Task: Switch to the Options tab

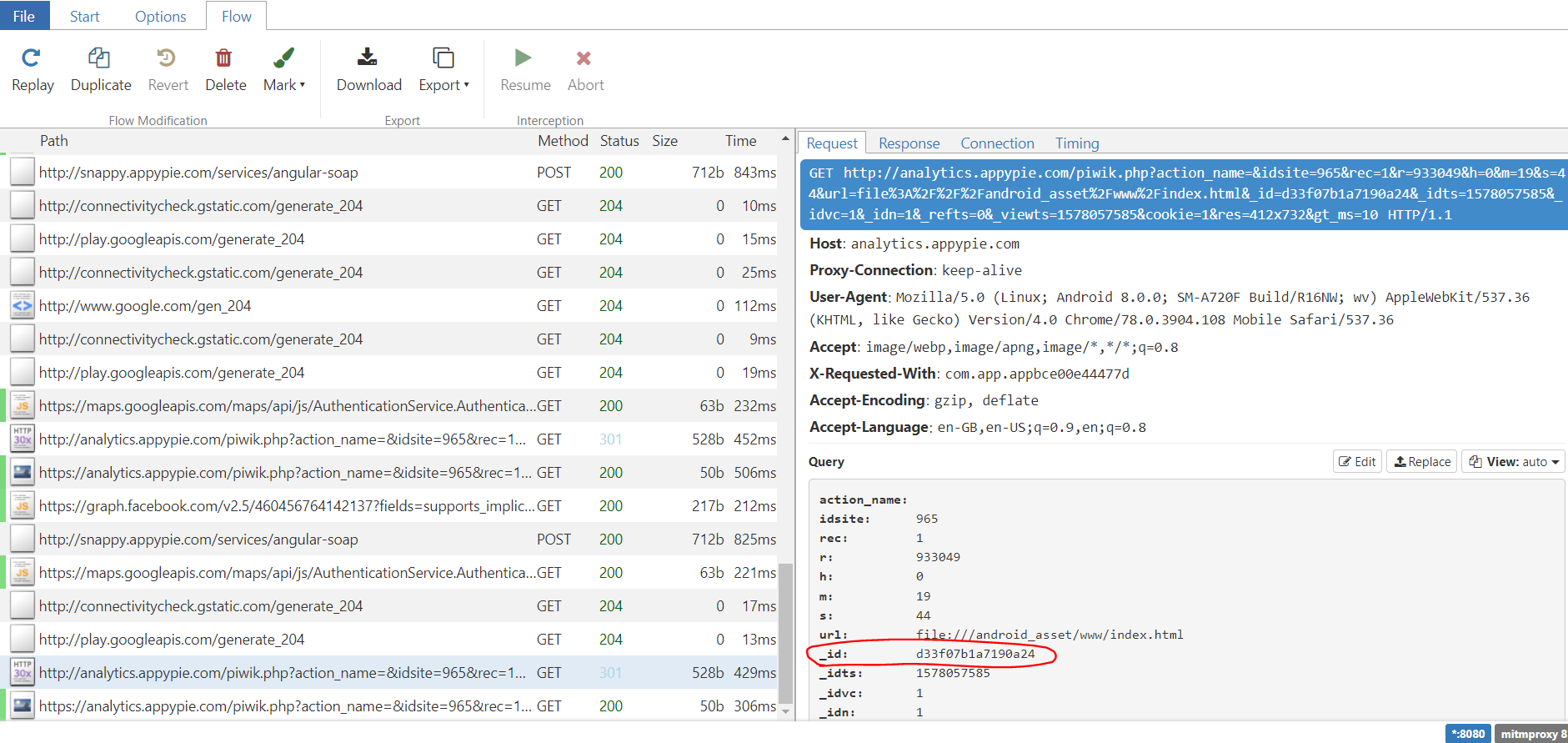Action: coord(161,16)
